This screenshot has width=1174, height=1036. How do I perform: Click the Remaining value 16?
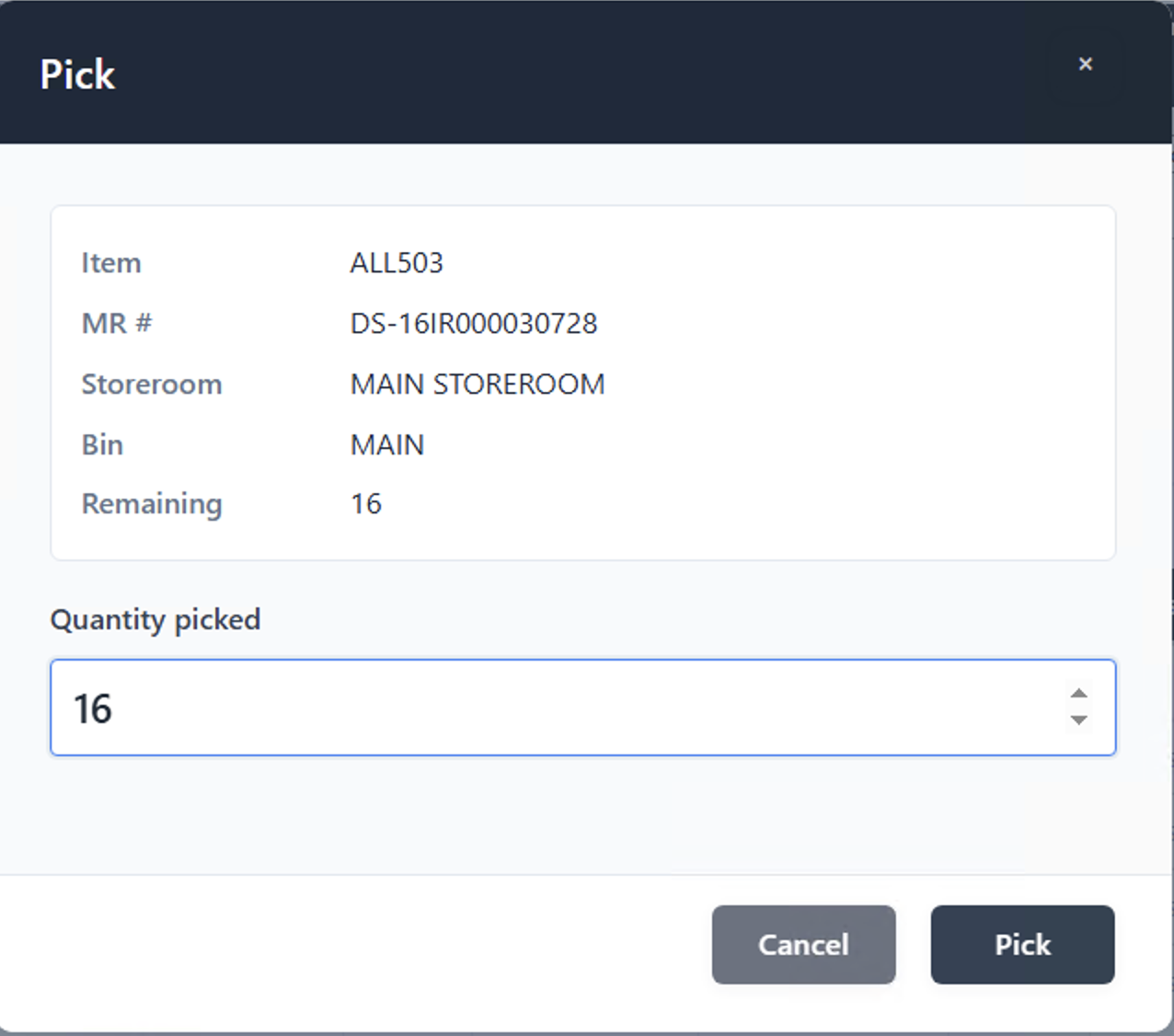366,504
